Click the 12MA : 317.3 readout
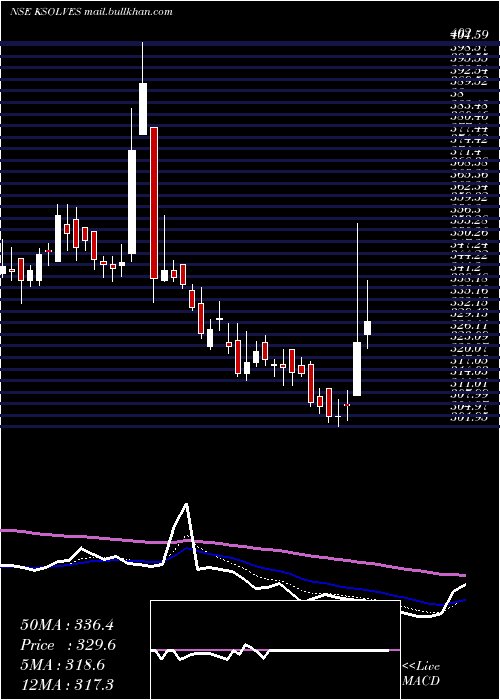This screenshot has width=500, height=700. pyautogui.click(x=67, y=685)
